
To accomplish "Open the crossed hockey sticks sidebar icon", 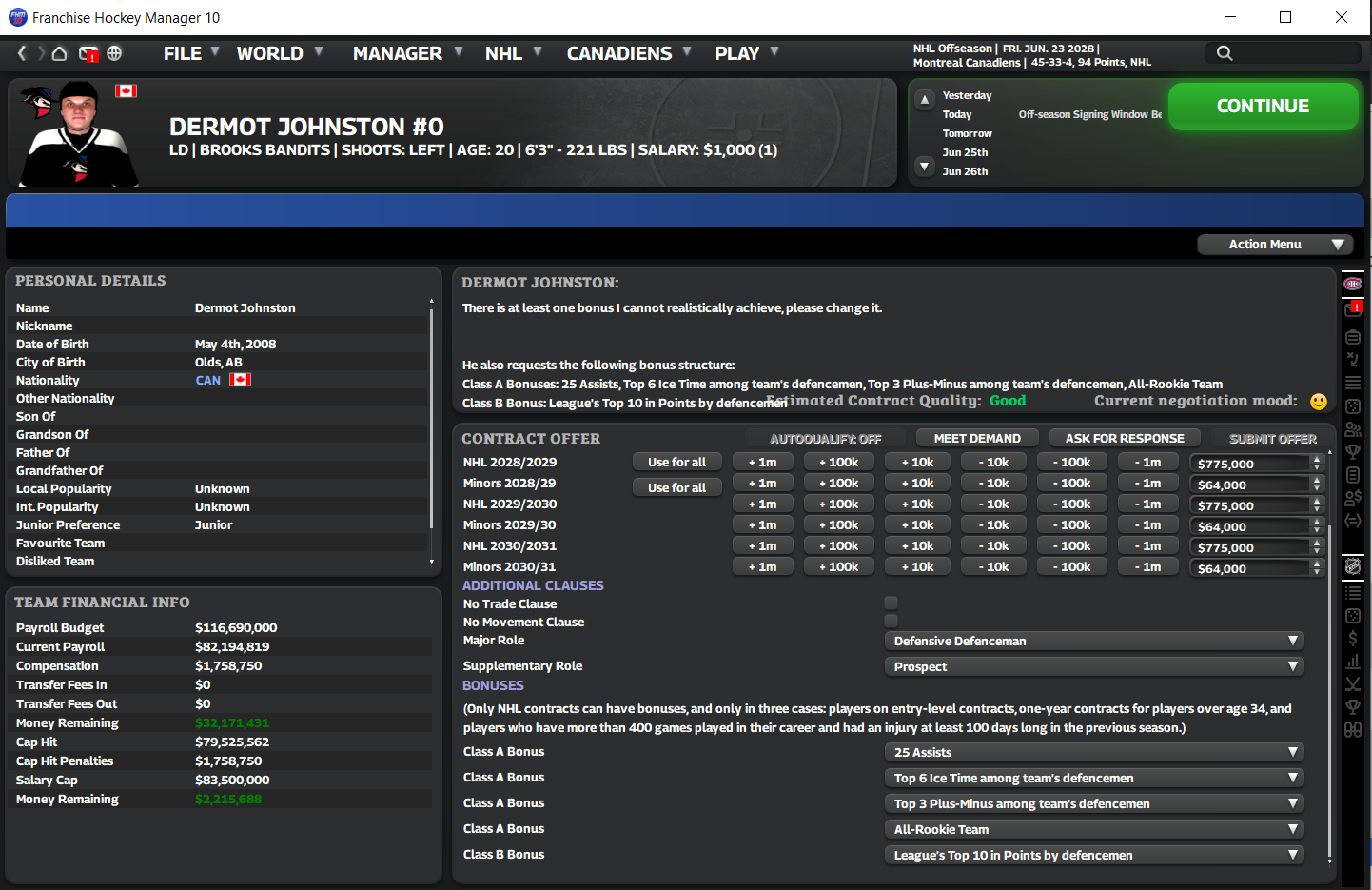I will point(1353,683).
